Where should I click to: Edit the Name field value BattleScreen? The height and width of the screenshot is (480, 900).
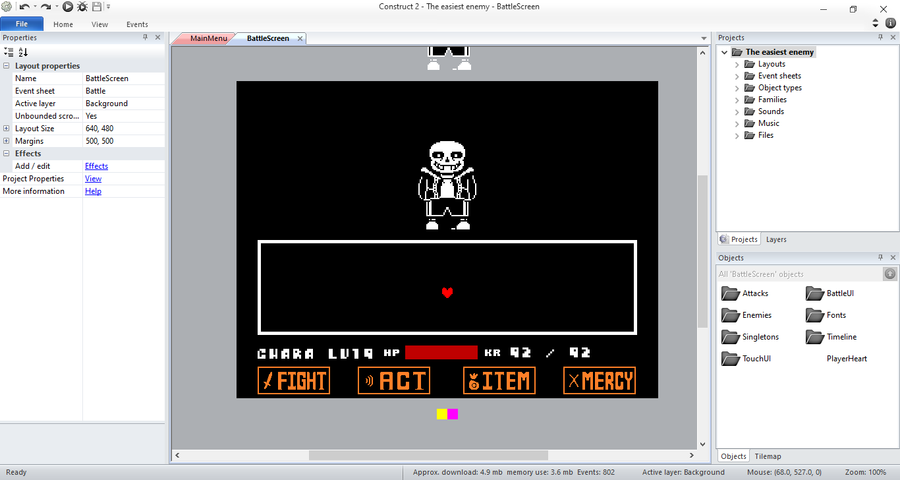point(124,79)
